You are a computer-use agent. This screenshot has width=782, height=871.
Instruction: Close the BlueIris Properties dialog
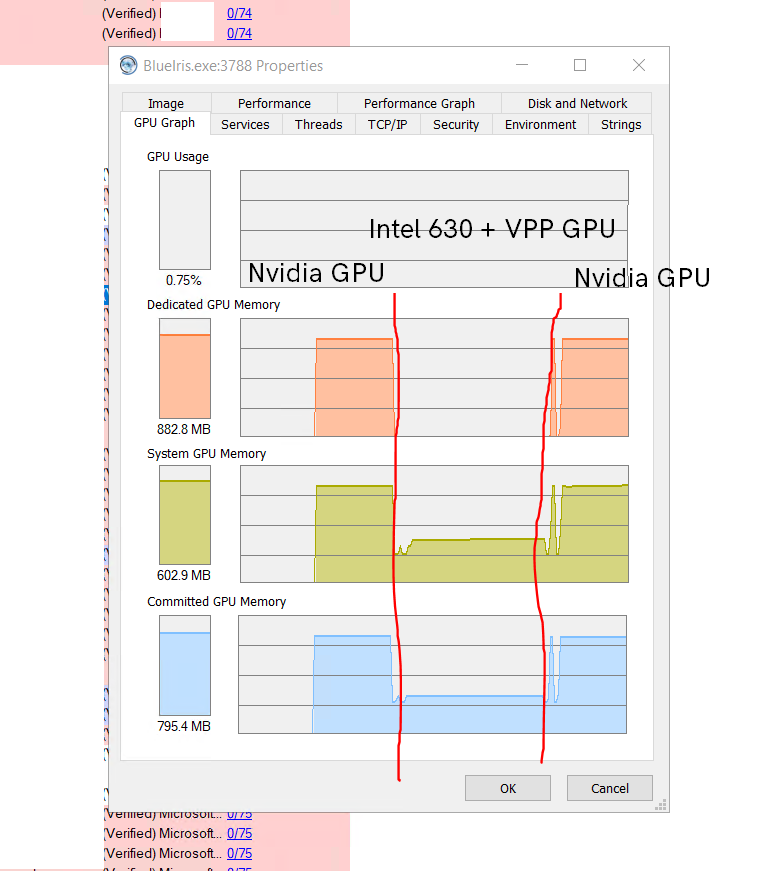(x=639, y=65)
